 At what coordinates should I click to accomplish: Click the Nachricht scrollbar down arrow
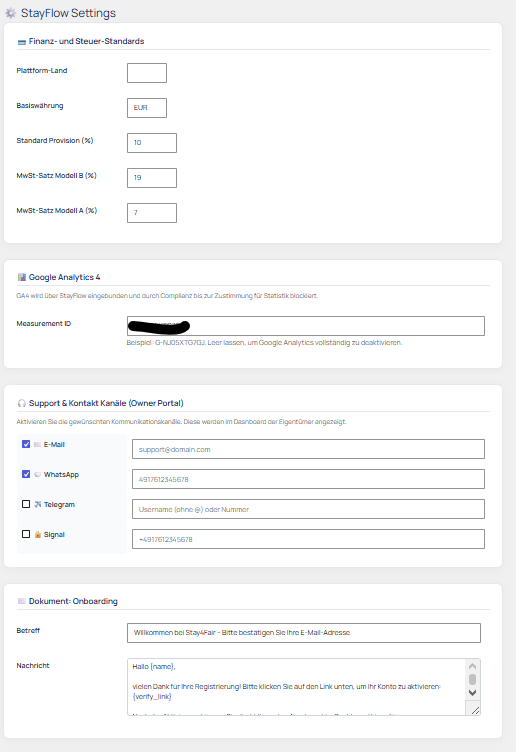pyautogui.click(x=472, y=693)
